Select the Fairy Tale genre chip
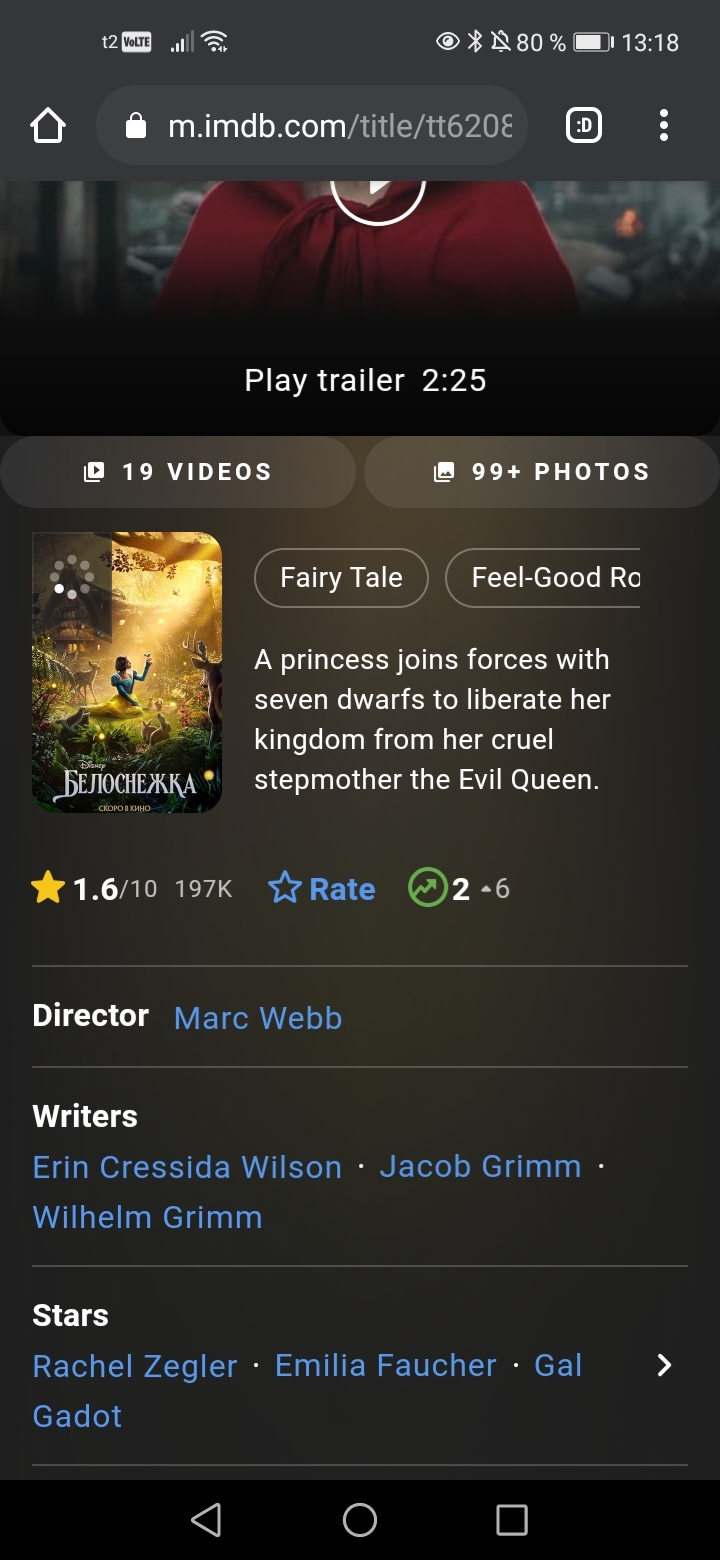Screen dimensions: 720x1560 coord(341,578)
